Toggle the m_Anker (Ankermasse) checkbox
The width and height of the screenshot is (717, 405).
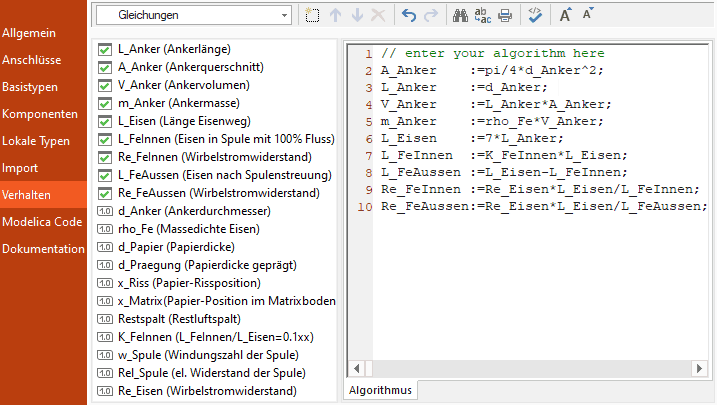104,103
